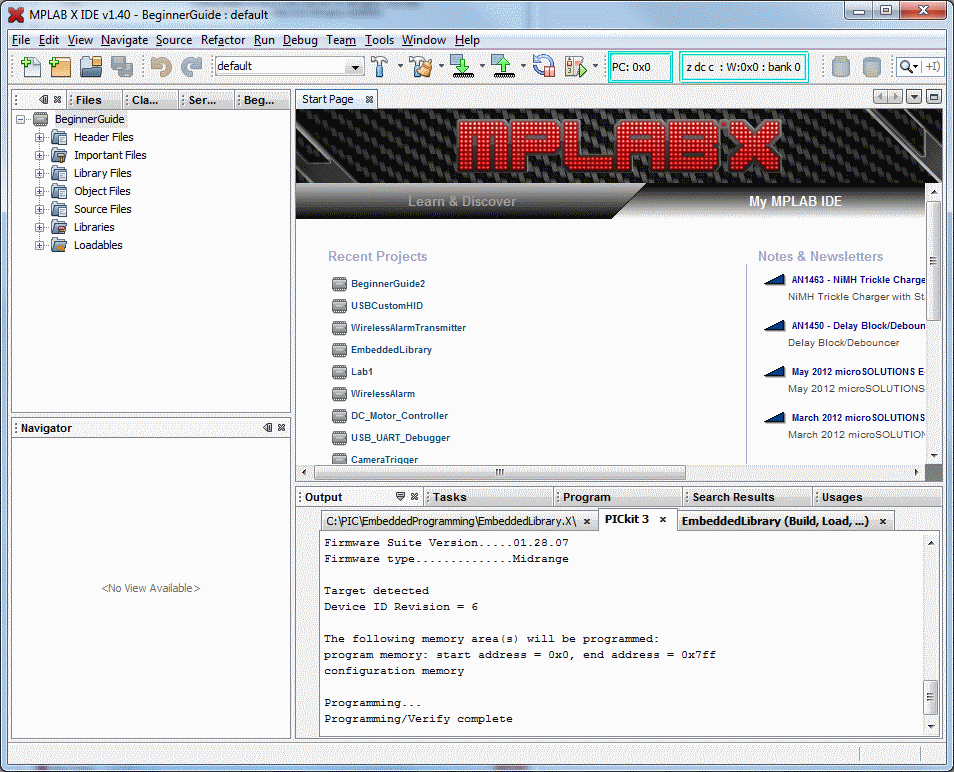Screen dimensions: 954x772
Task: Minimize the Output panel
Action: pos(400,496)
